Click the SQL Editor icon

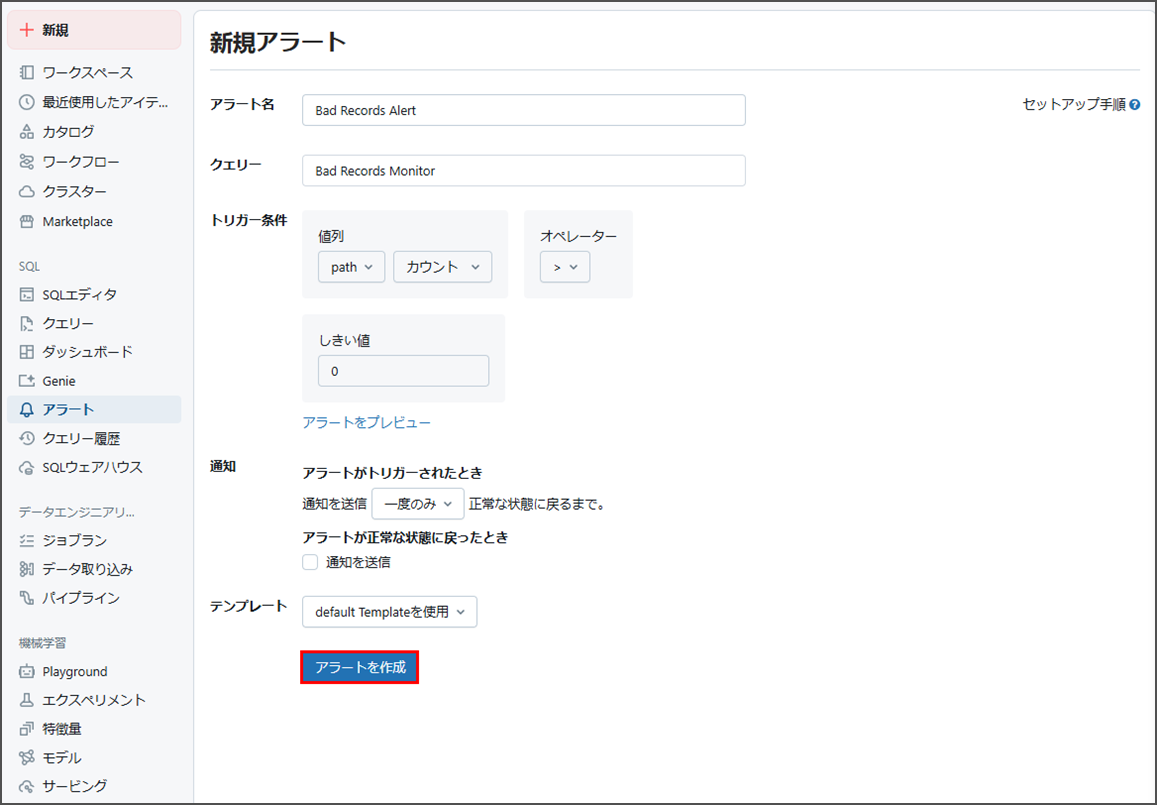tap(27, 294)
